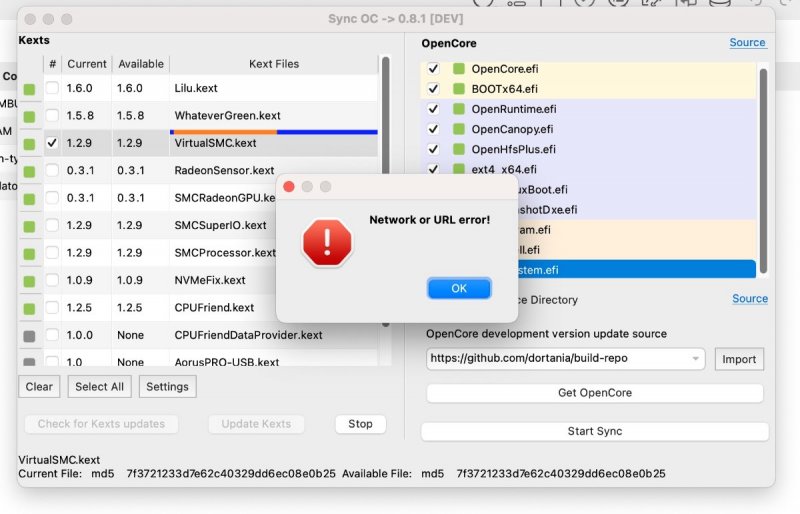Image resolution: width=800 pixels, height=514 pixels.
Task: Open kext Settings button
Action: coord(167,387)
